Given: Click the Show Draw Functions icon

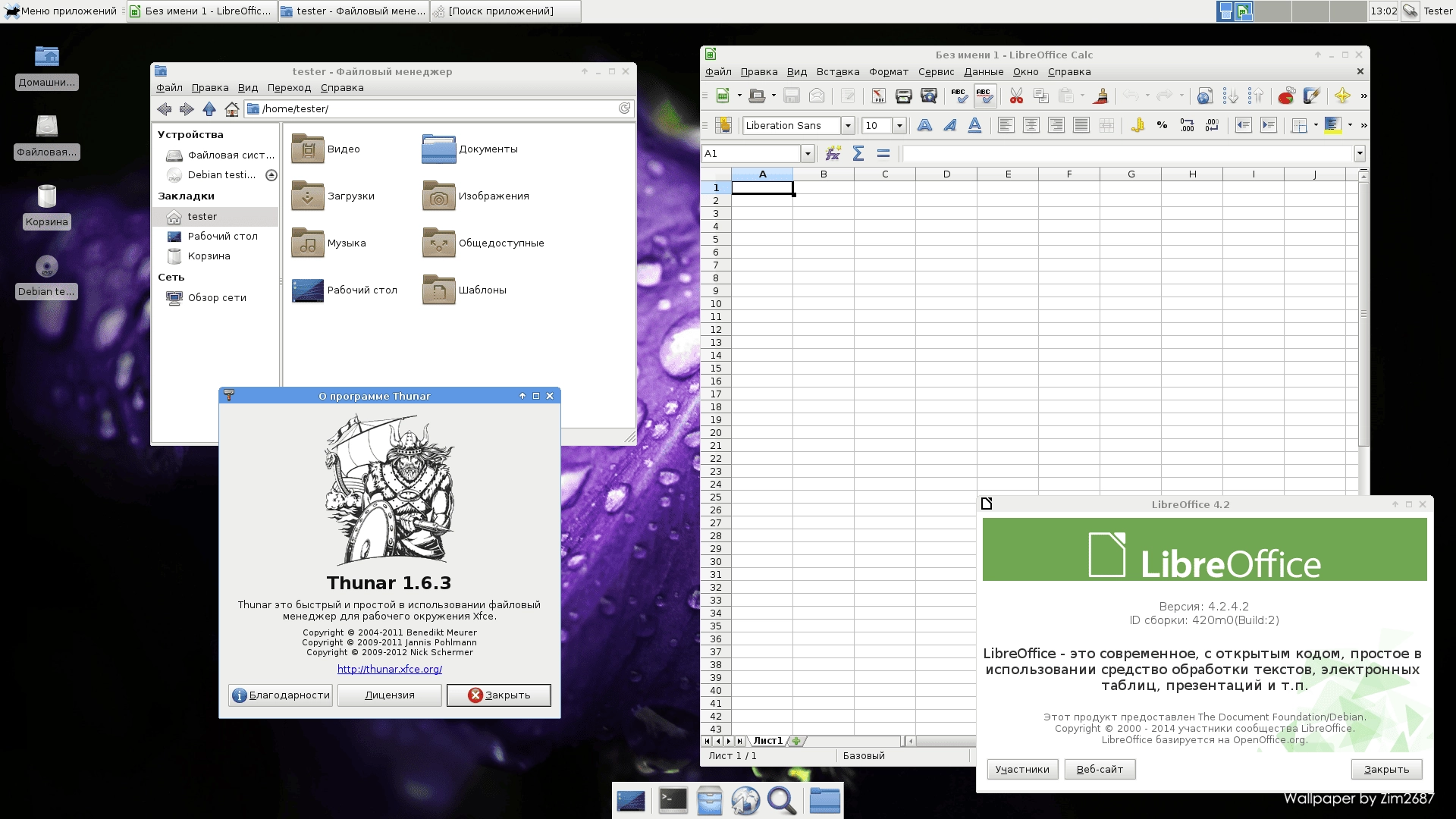Looking at the screenshot, I should (x=1311, y=96).
